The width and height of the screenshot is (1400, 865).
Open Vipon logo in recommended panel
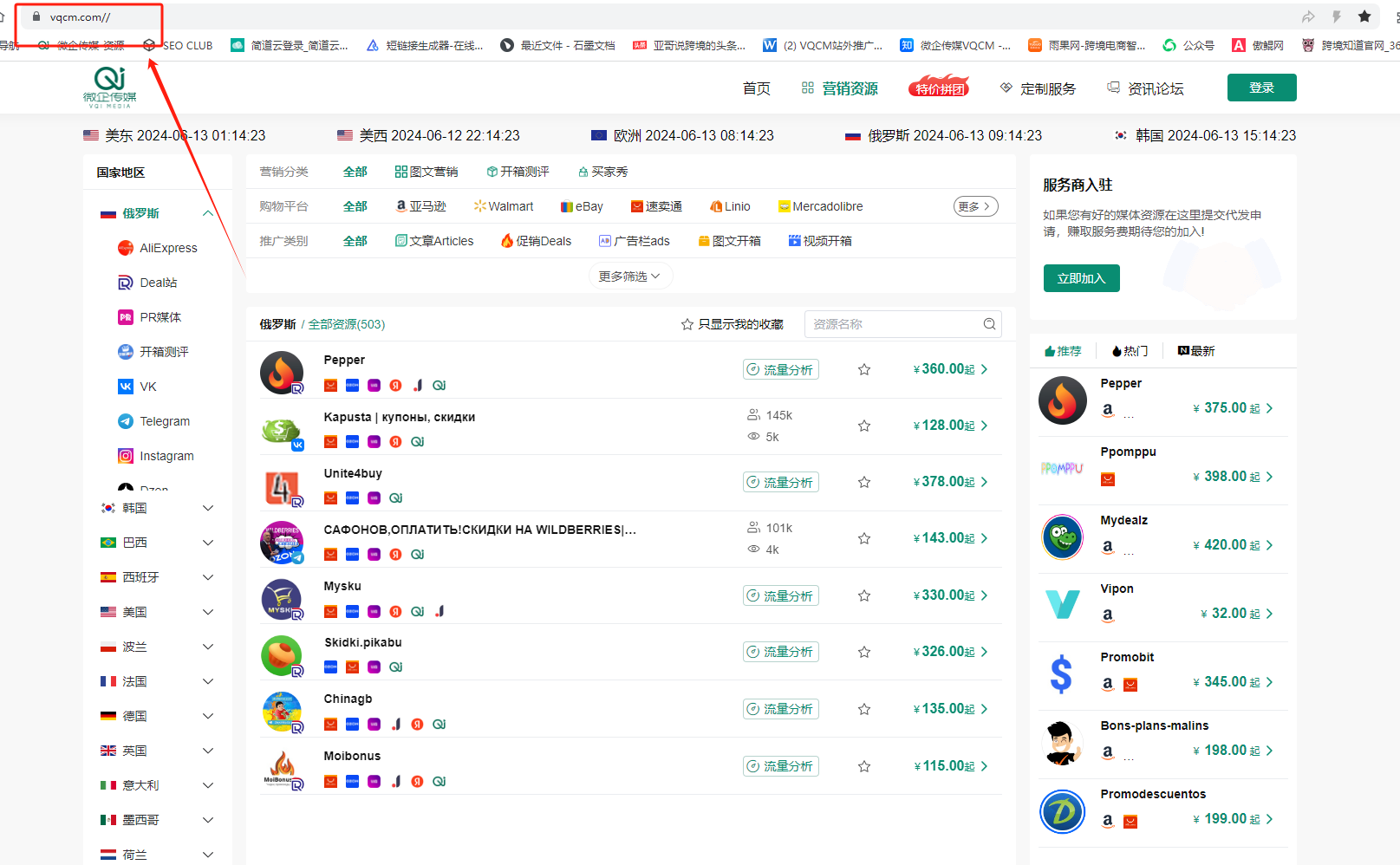1062,605
